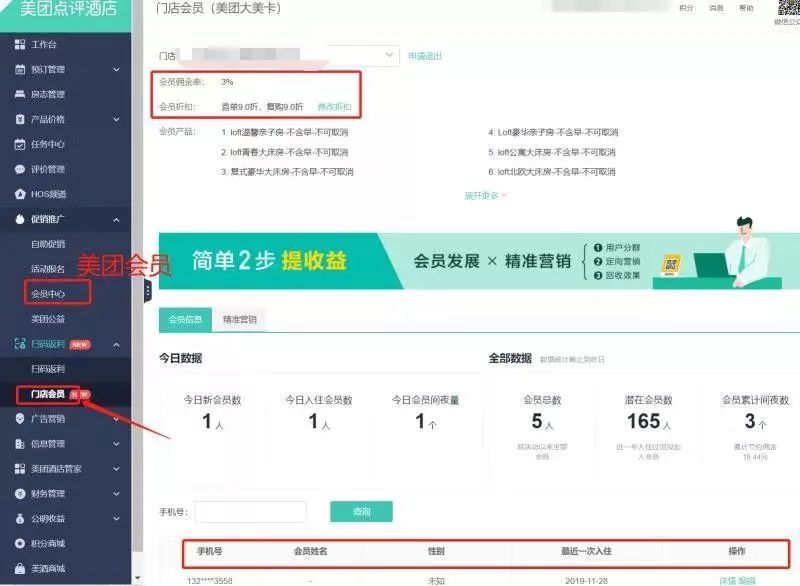Click the WeChat QR code image
Screen dimensions: 800x586
[x=789, y=8]
